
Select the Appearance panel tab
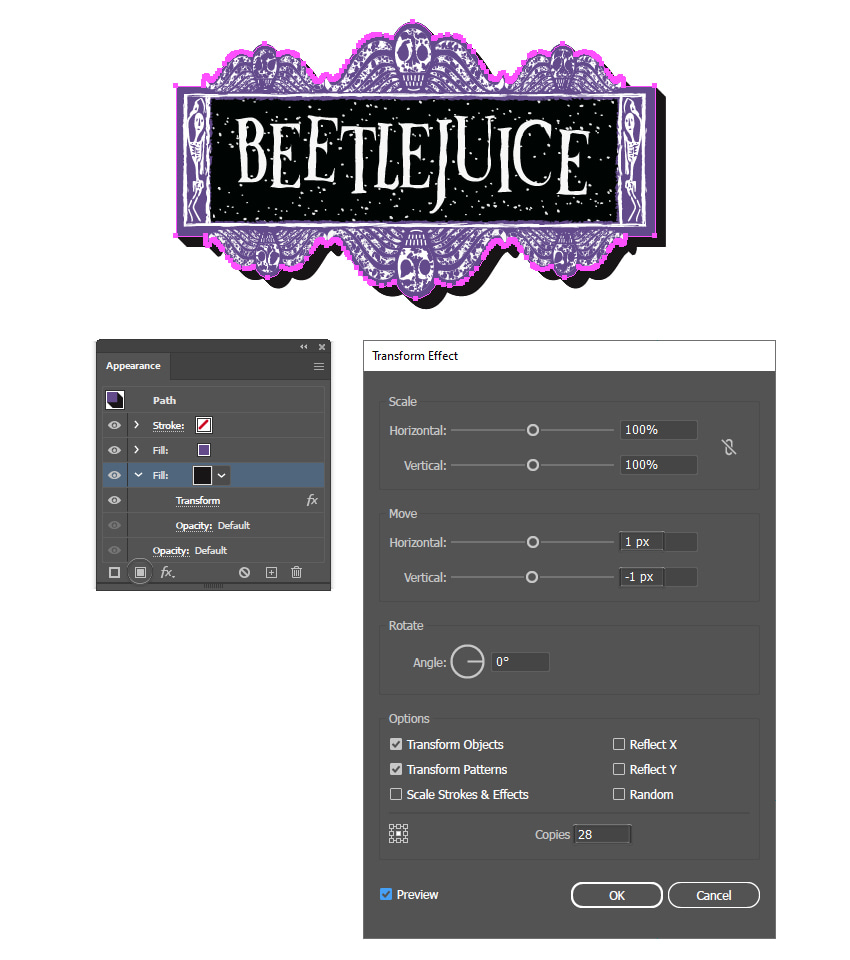point(133,366)
